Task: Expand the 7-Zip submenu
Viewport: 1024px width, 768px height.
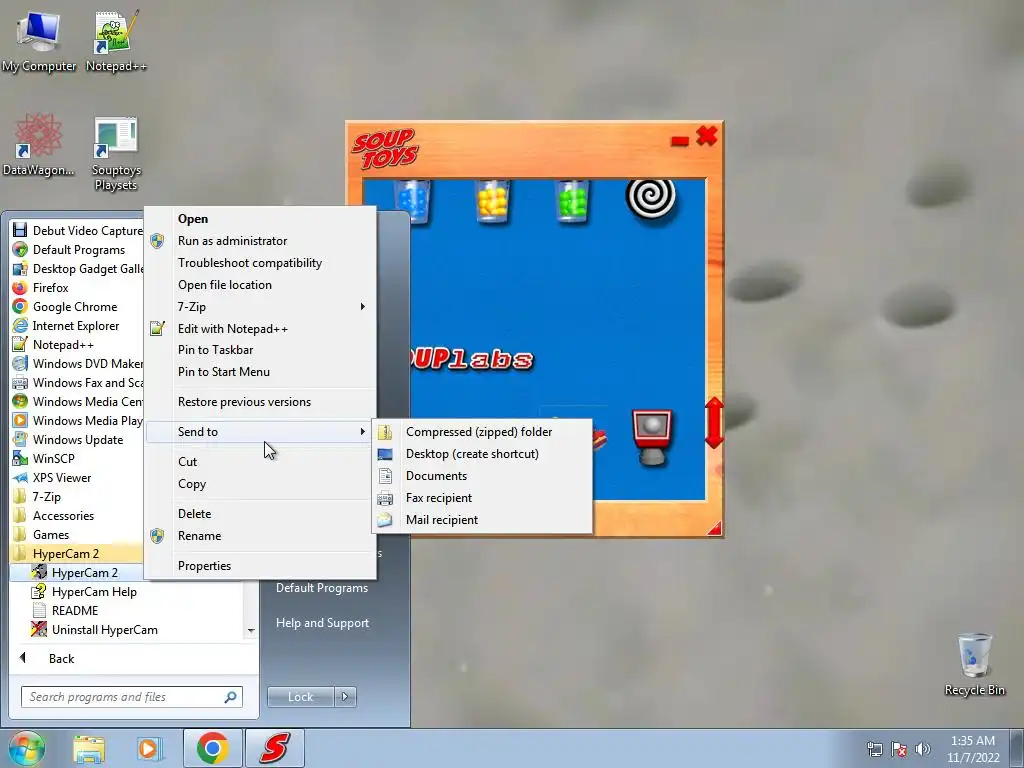Action: click(260, 306)
